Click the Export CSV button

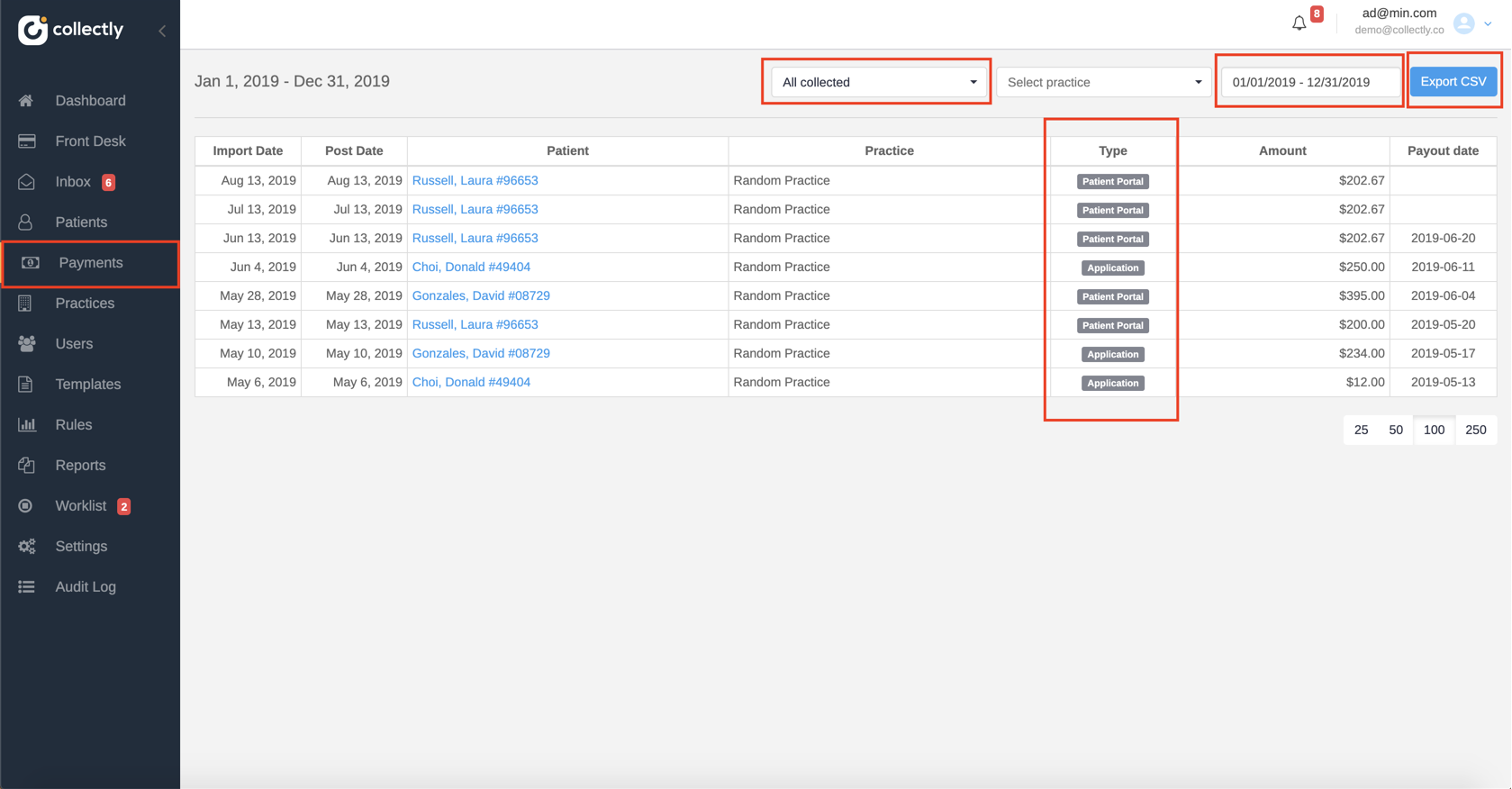[x=1453, y=82]
